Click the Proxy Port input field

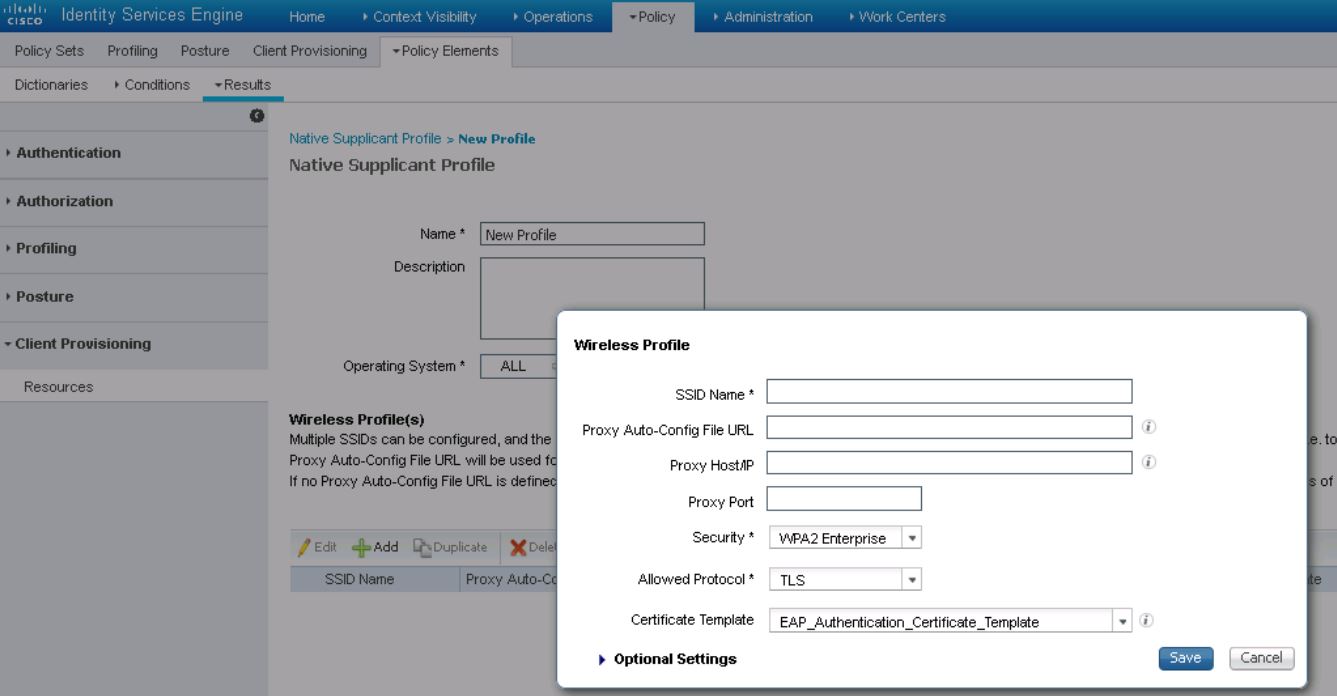[844, 498]
